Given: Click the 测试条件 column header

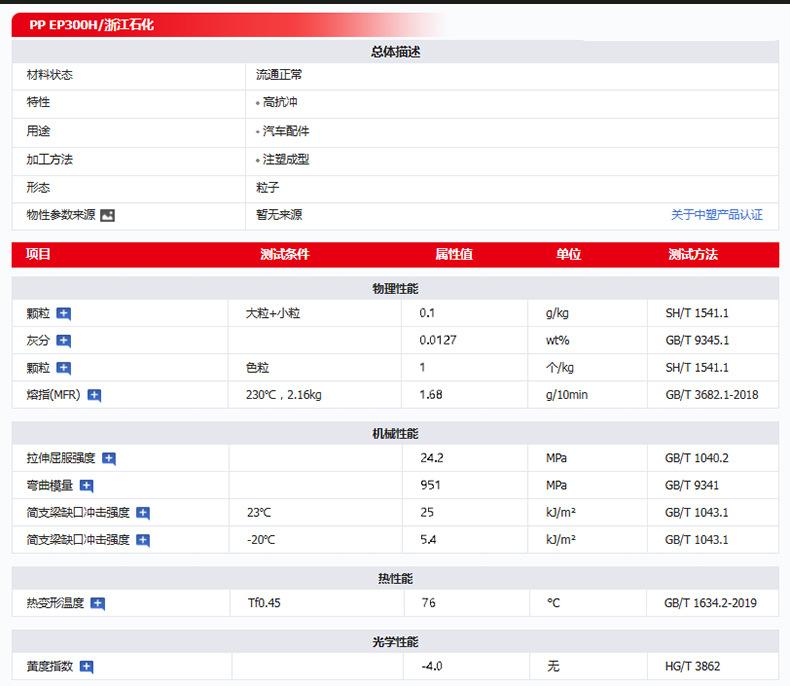Looking at the screenshot, I should click(x=285, y=254).
